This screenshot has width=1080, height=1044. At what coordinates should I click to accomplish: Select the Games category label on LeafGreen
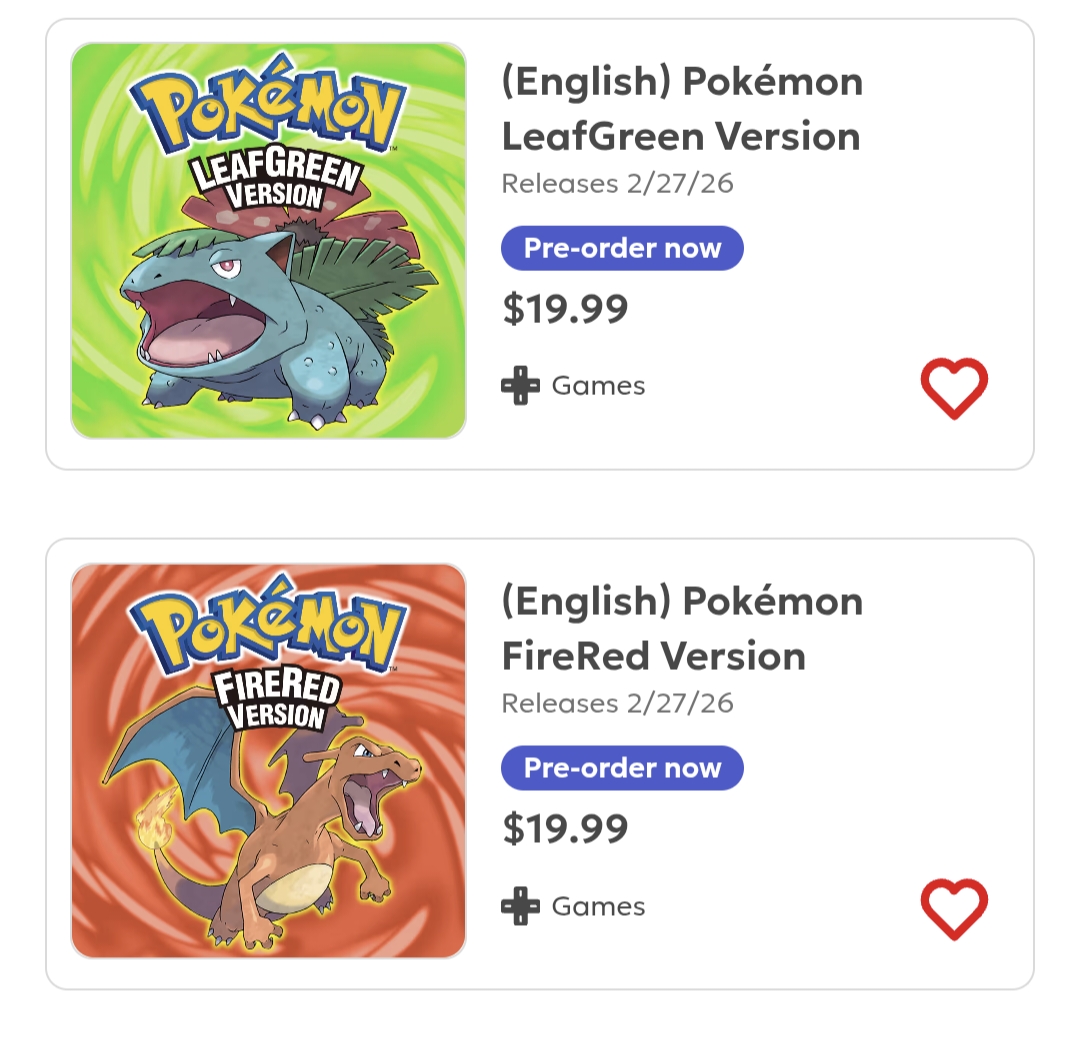click(x=598, y=386)
